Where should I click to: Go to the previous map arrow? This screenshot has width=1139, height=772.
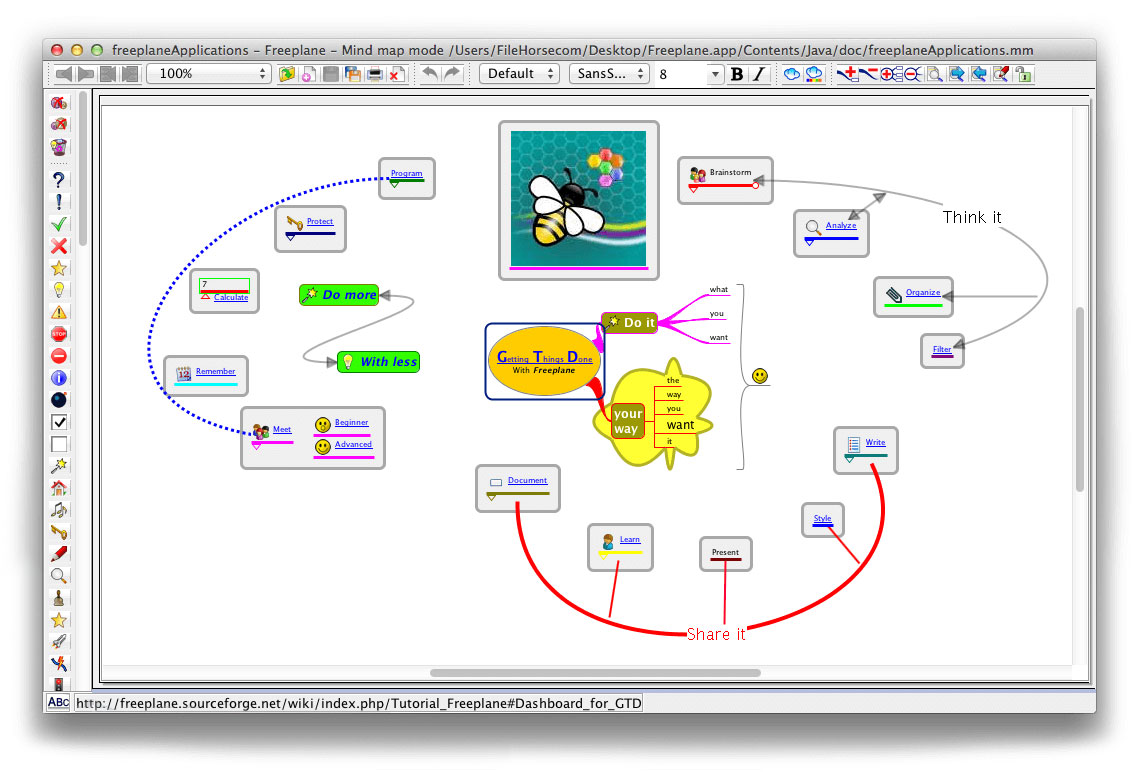(64, 74)
